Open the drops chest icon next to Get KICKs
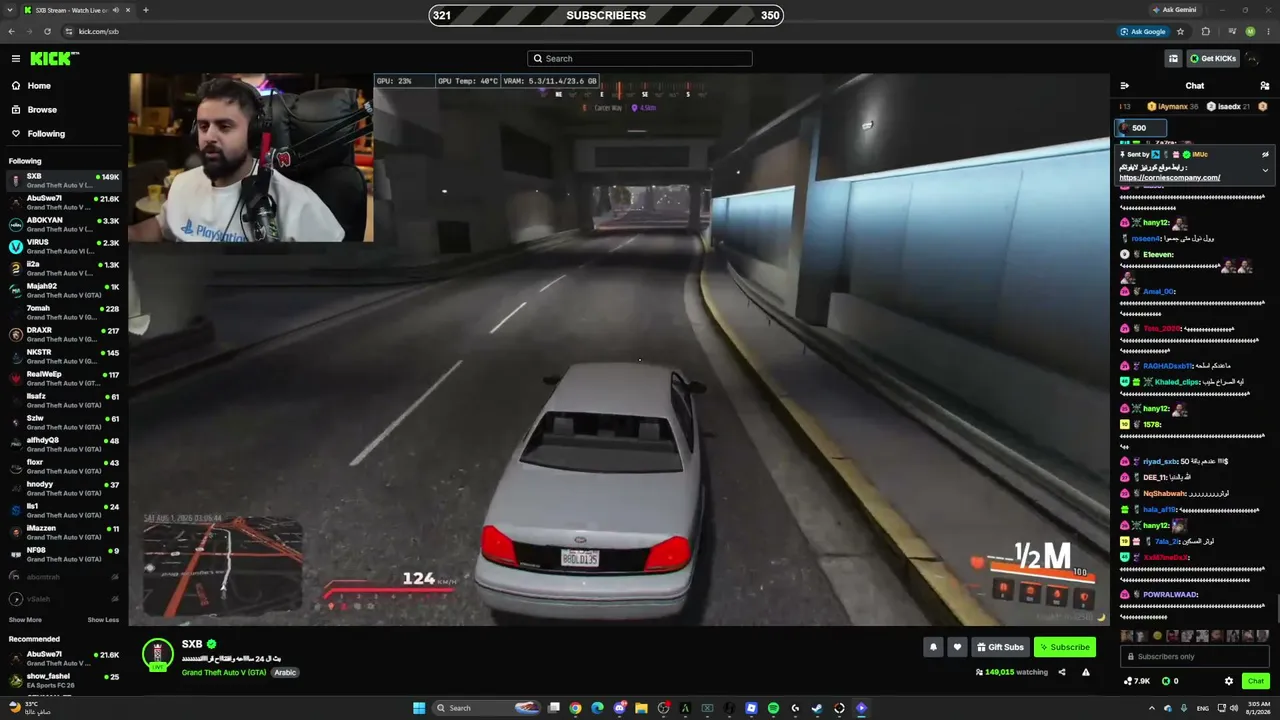This screenshot has width=1280, height=720. (1173, 59)
